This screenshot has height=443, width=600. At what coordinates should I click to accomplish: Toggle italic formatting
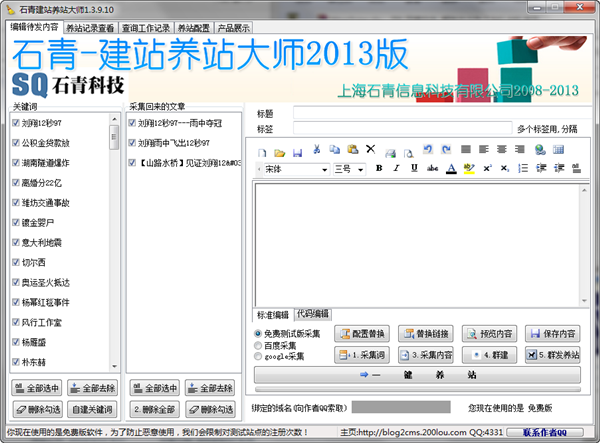pos(396,168)
